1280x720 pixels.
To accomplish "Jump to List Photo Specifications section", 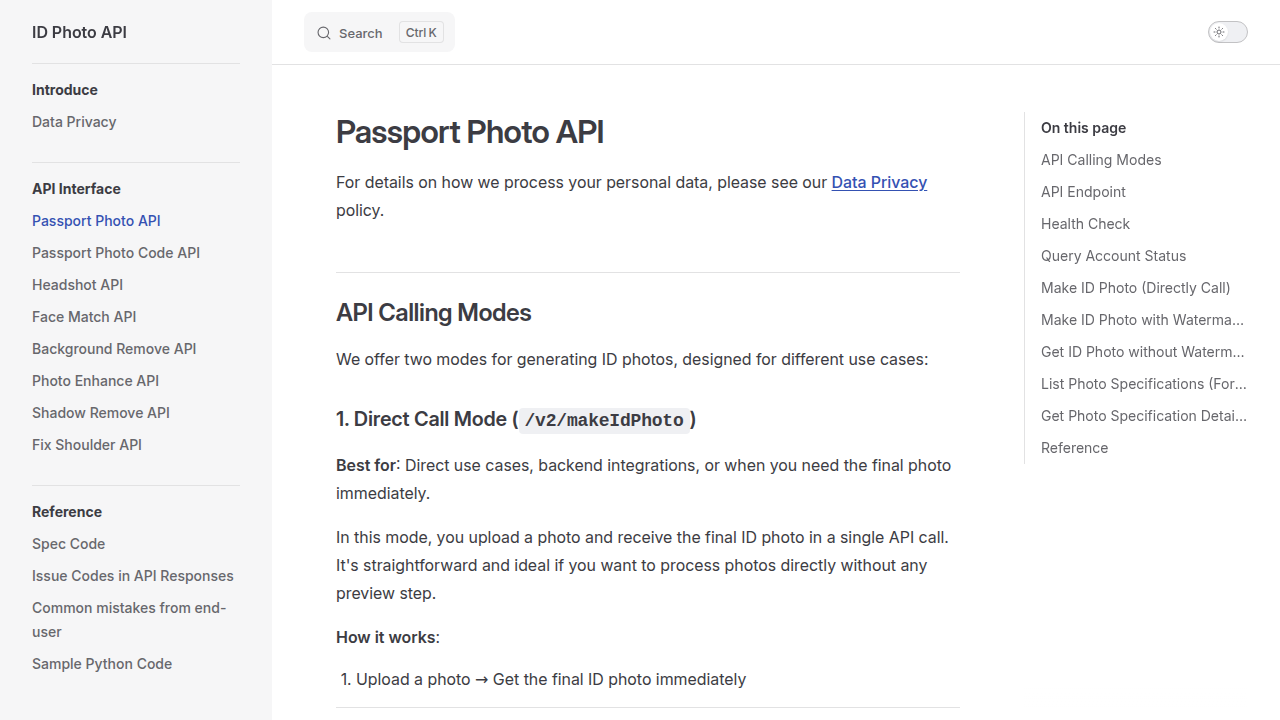I will click(1144, 384).
